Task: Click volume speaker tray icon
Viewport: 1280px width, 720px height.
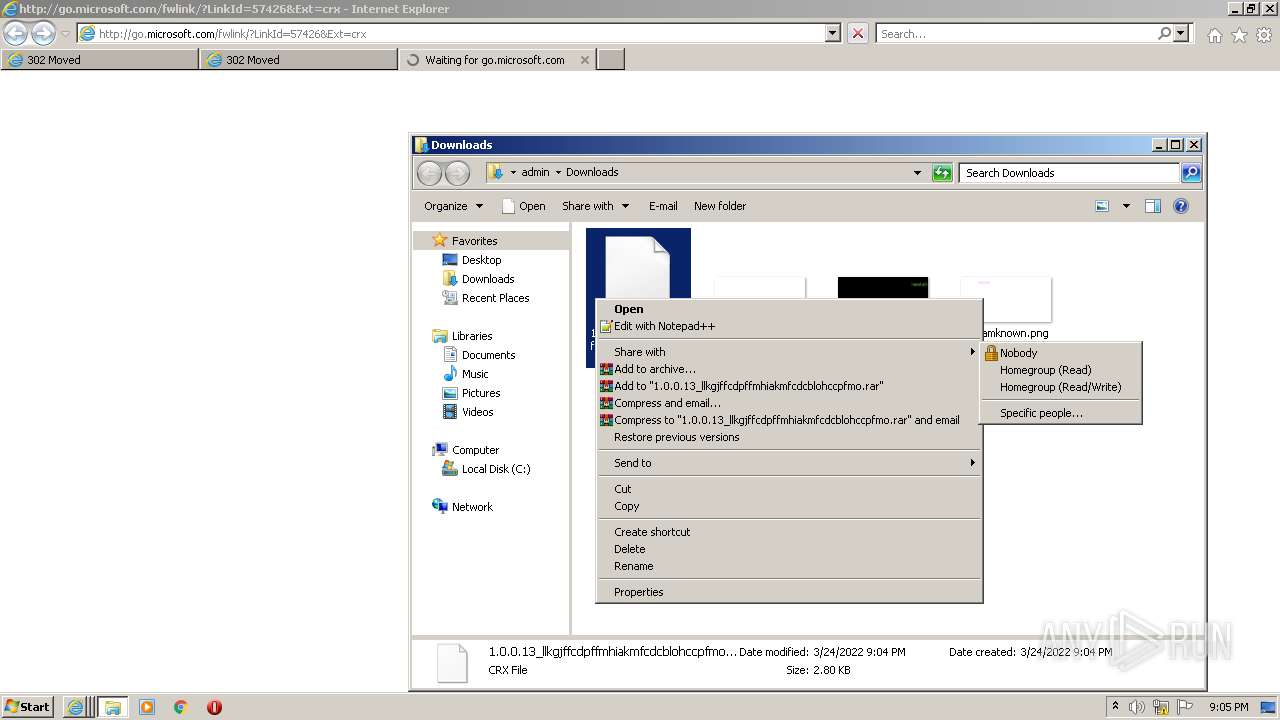Action: (x=1137, y=707)
